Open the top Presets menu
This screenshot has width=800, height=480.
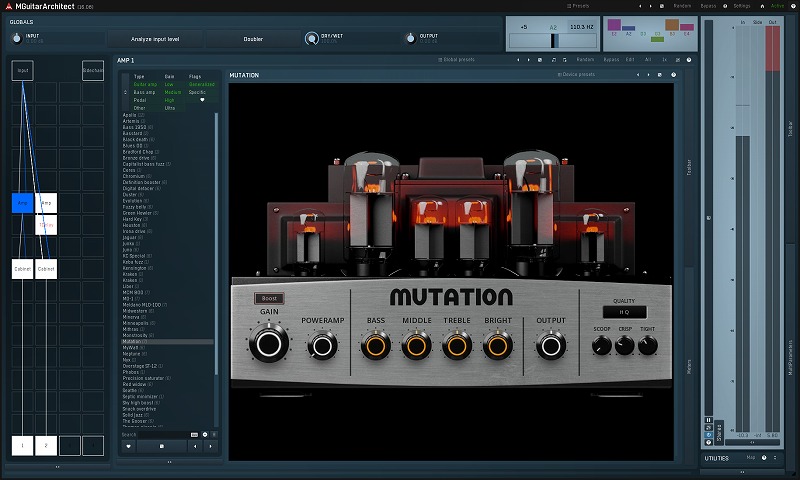tap(579, 5)
